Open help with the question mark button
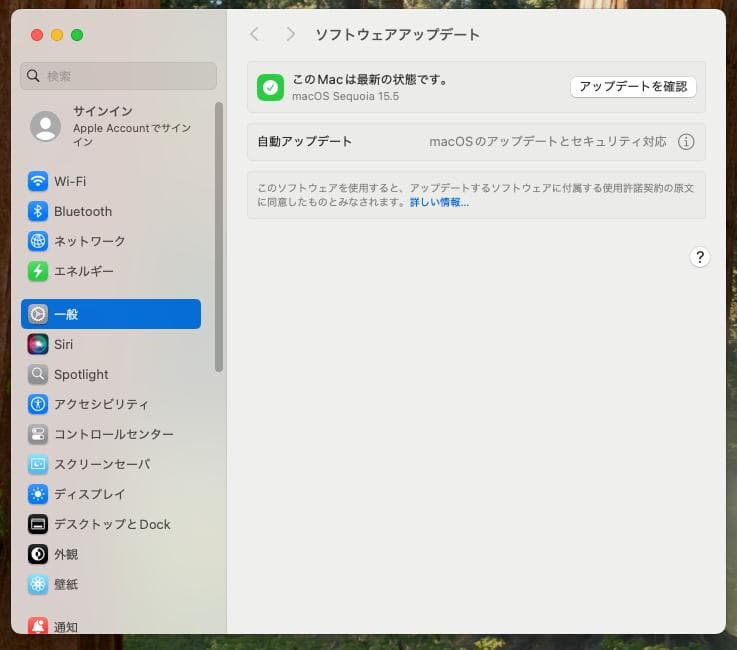 (x=699, y=257)
